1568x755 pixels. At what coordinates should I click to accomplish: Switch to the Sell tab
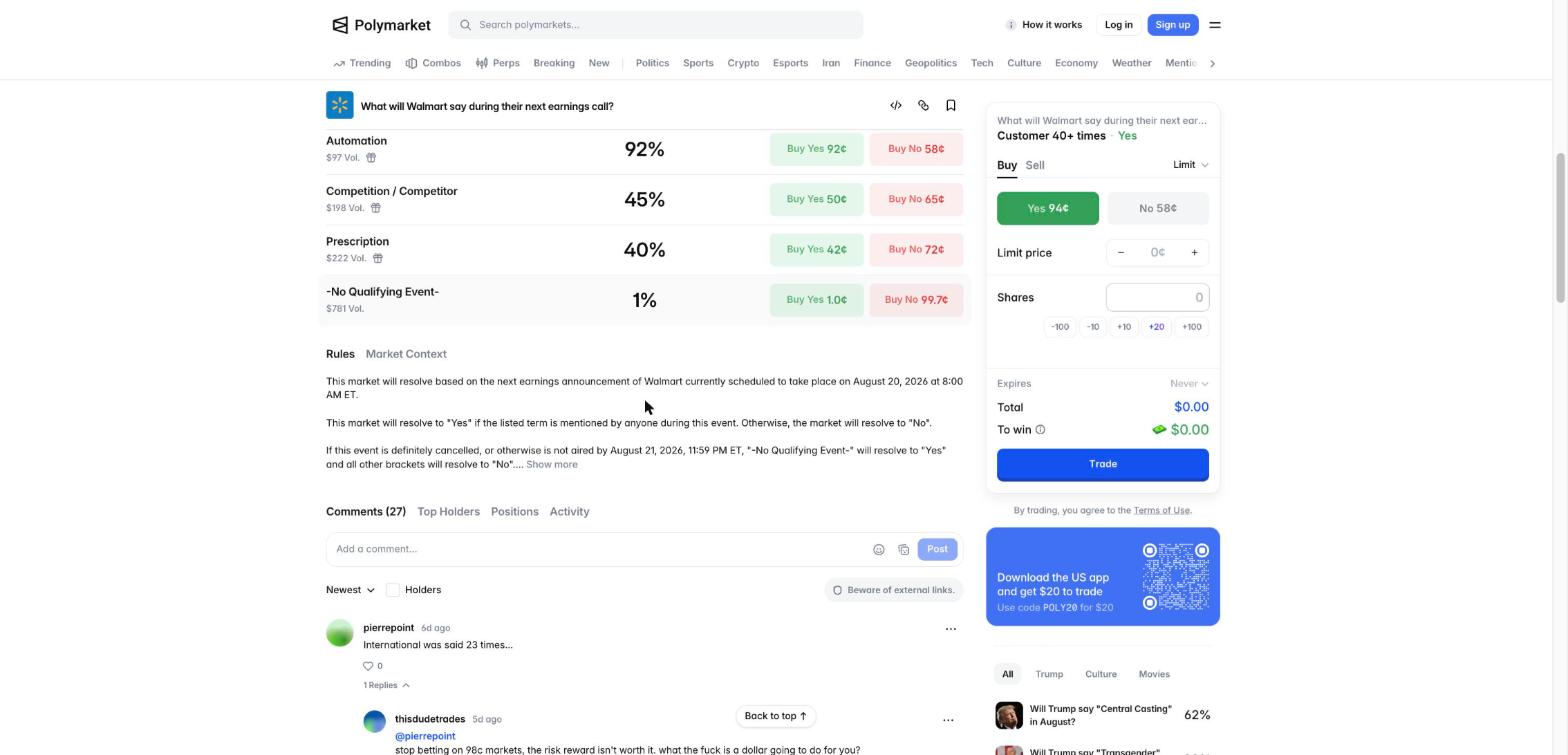(1035, 165)
